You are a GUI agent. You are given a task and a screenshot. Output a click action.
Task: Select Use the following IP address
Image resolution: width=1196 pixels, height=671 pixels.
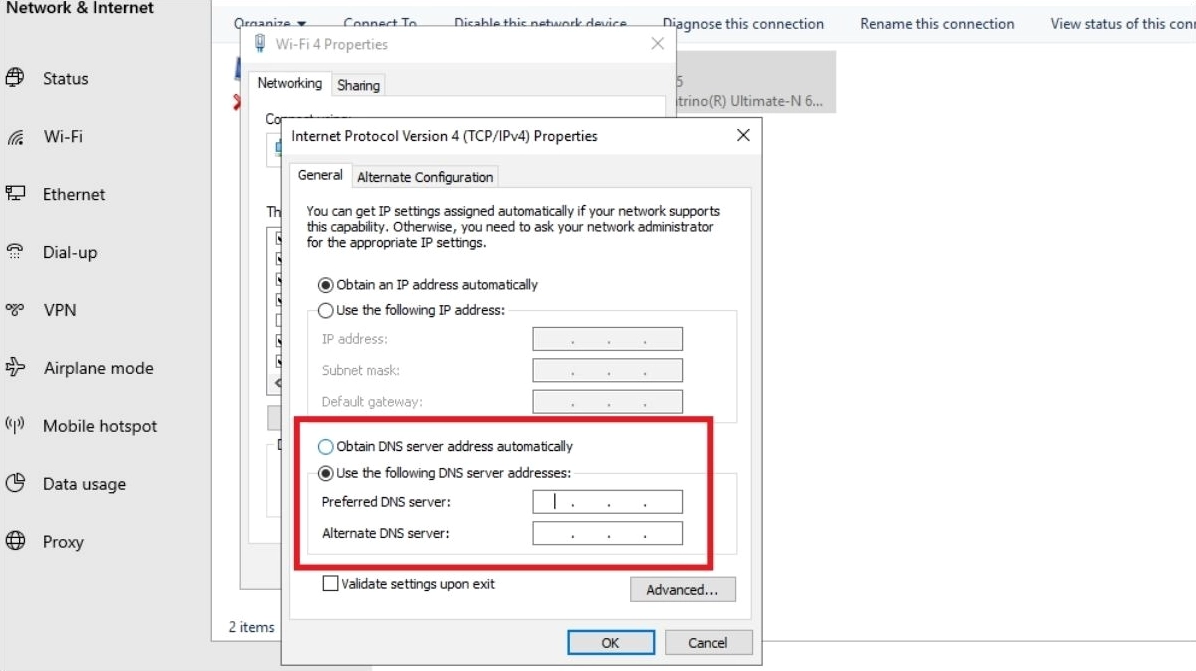tap(326, 311)
